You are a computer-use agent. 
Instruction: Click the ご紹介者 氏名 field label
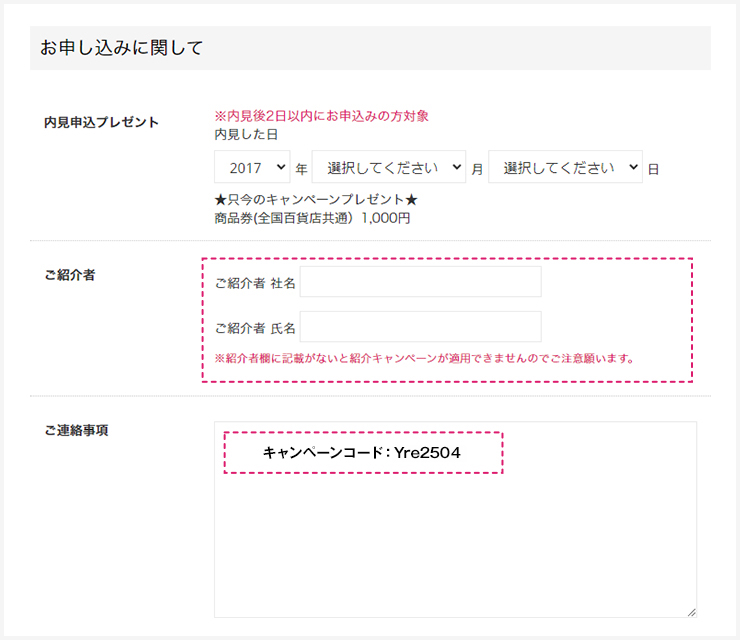pyautogui.click(x=255, y=328)
